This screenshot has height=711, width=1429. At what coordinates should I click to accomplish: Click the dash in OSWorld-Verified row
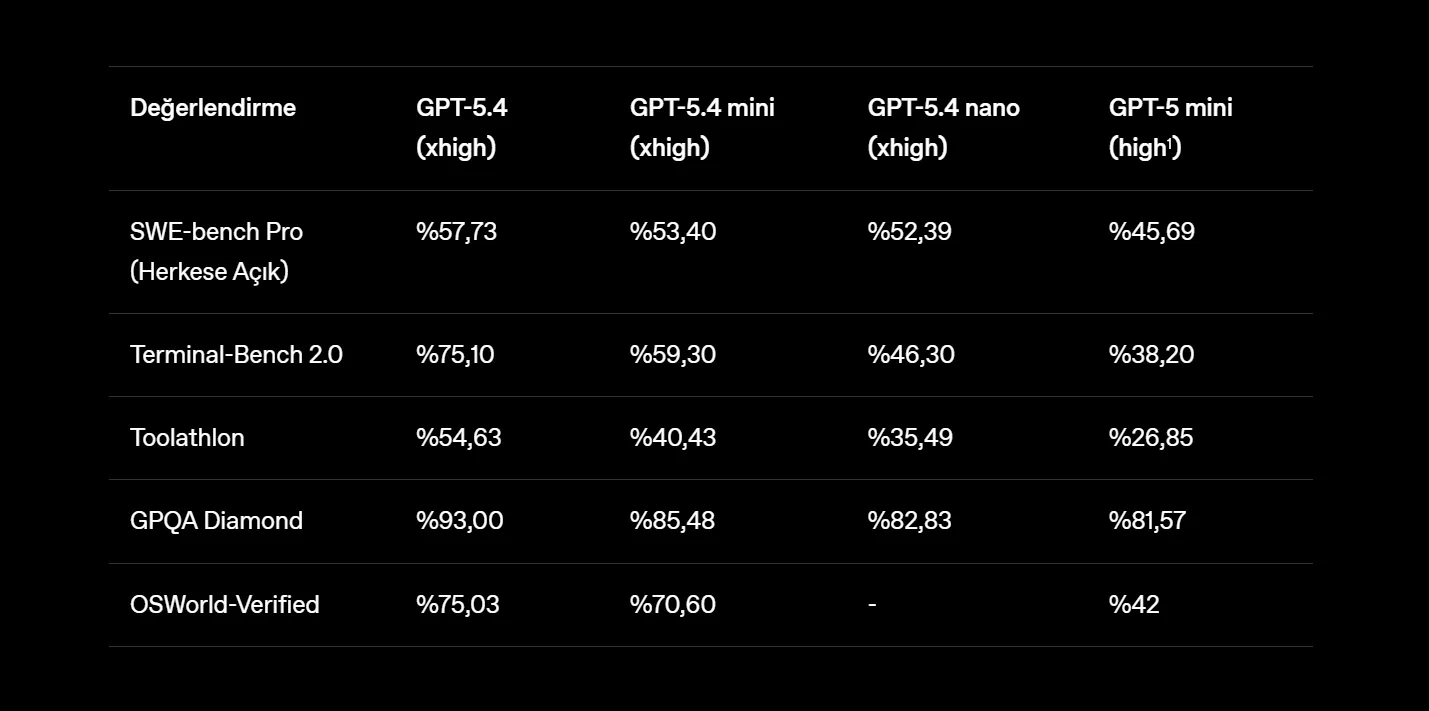(x=872, y=605)
